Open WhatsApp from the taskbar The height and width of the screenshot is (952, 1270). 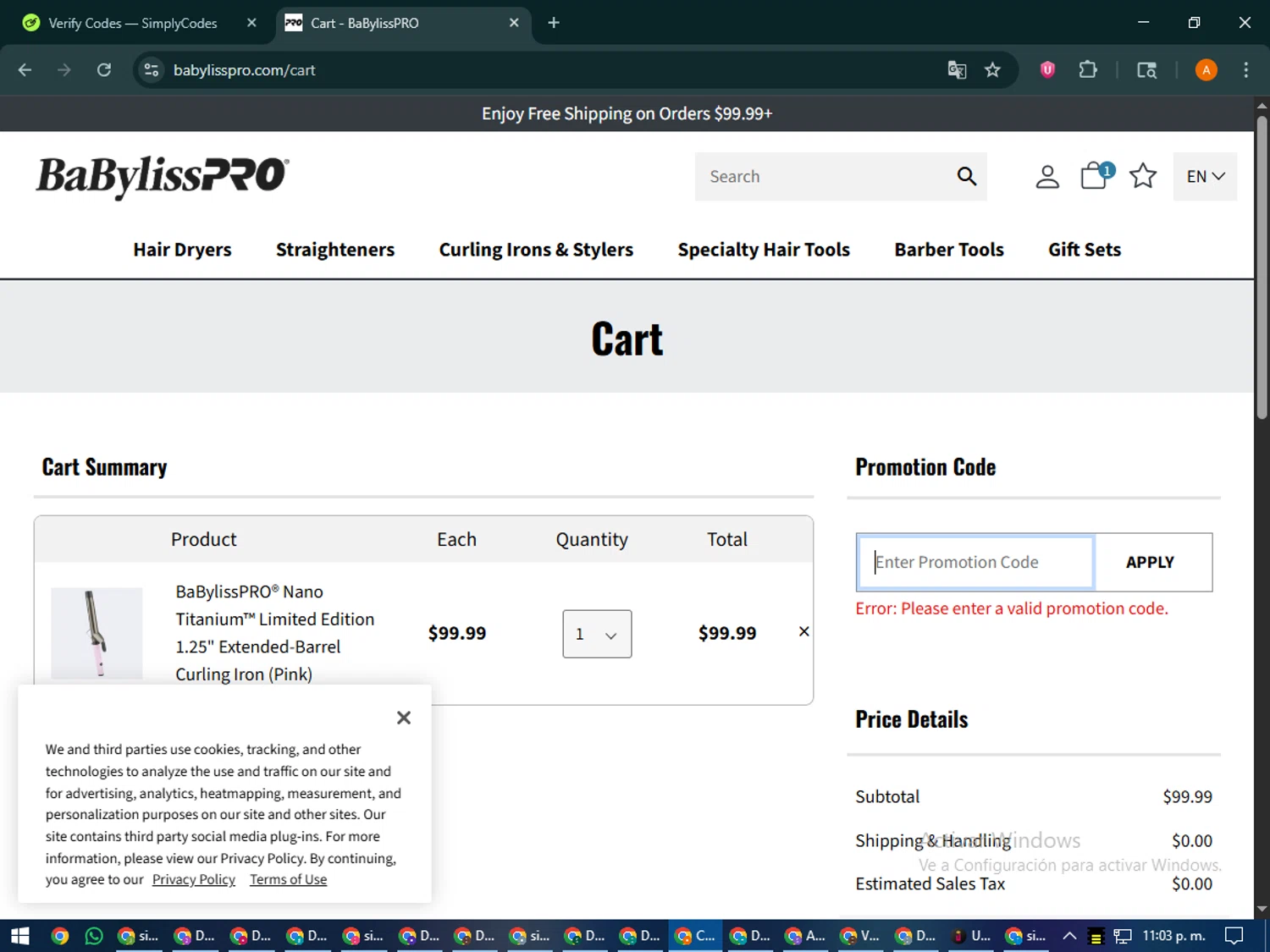(x=94, y=936)
